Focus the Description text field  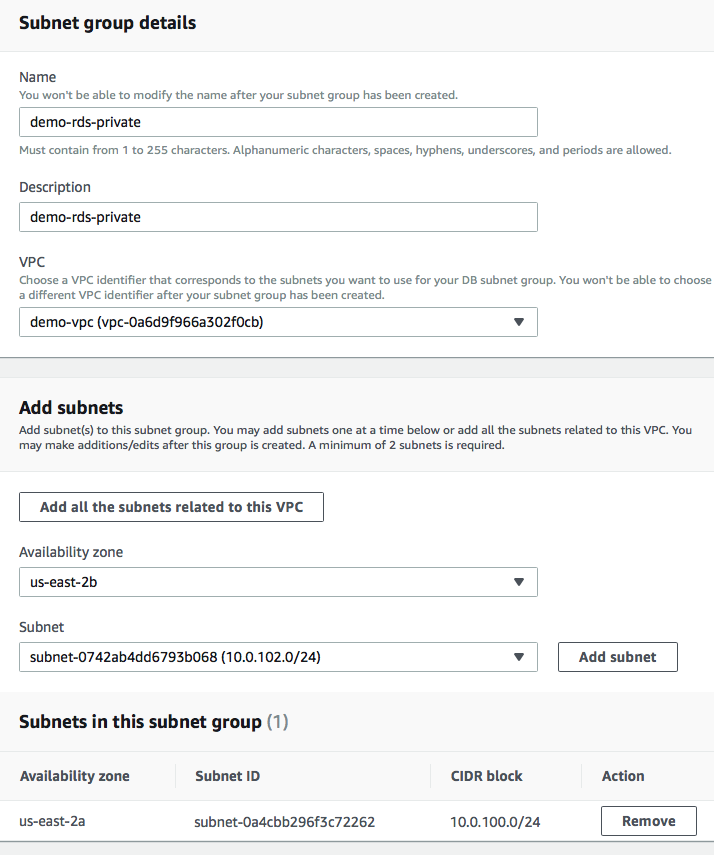pos(278,217)
